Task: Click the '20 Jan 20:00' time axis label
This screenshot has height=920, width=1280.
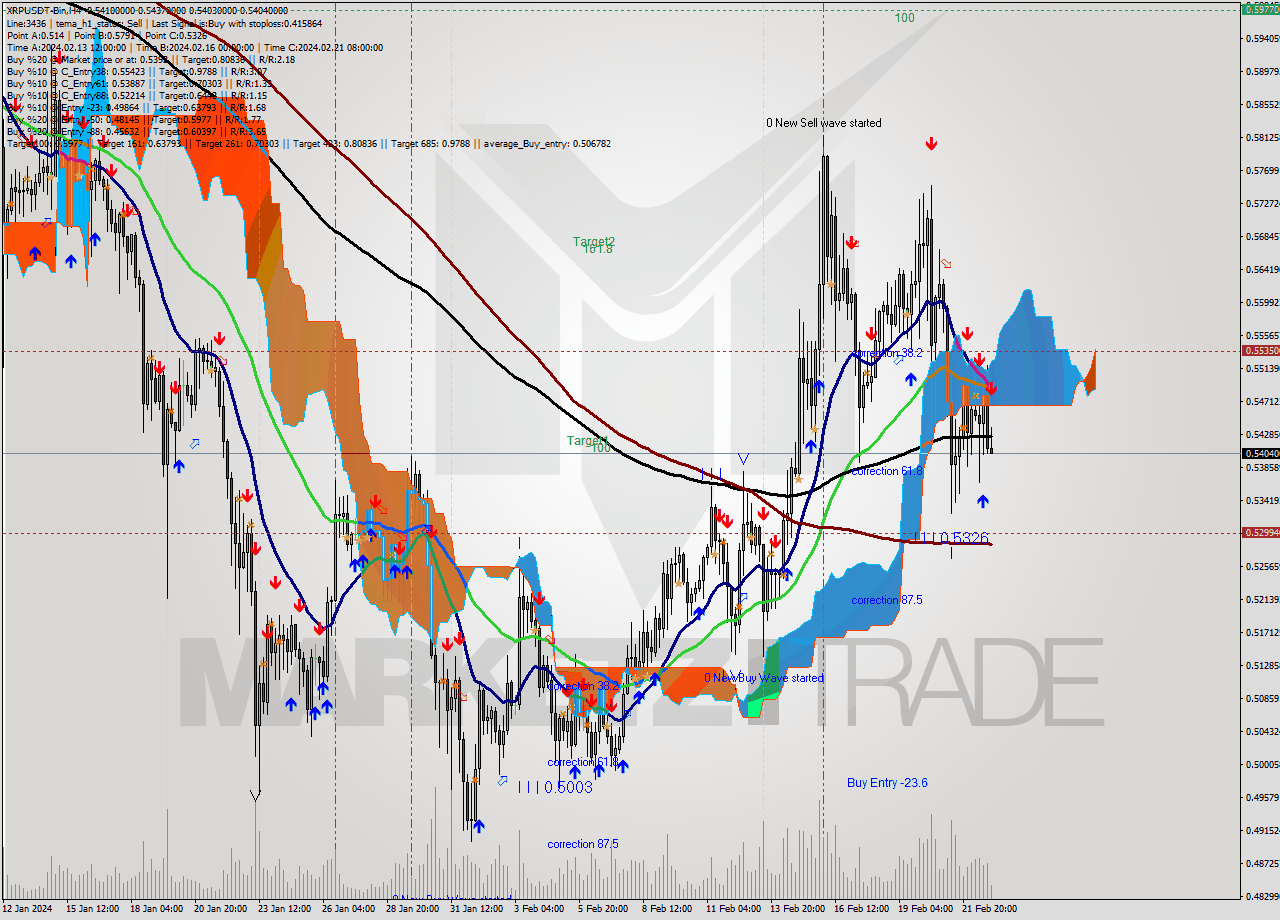Action: pyautogui.click(x=221, y=909)
